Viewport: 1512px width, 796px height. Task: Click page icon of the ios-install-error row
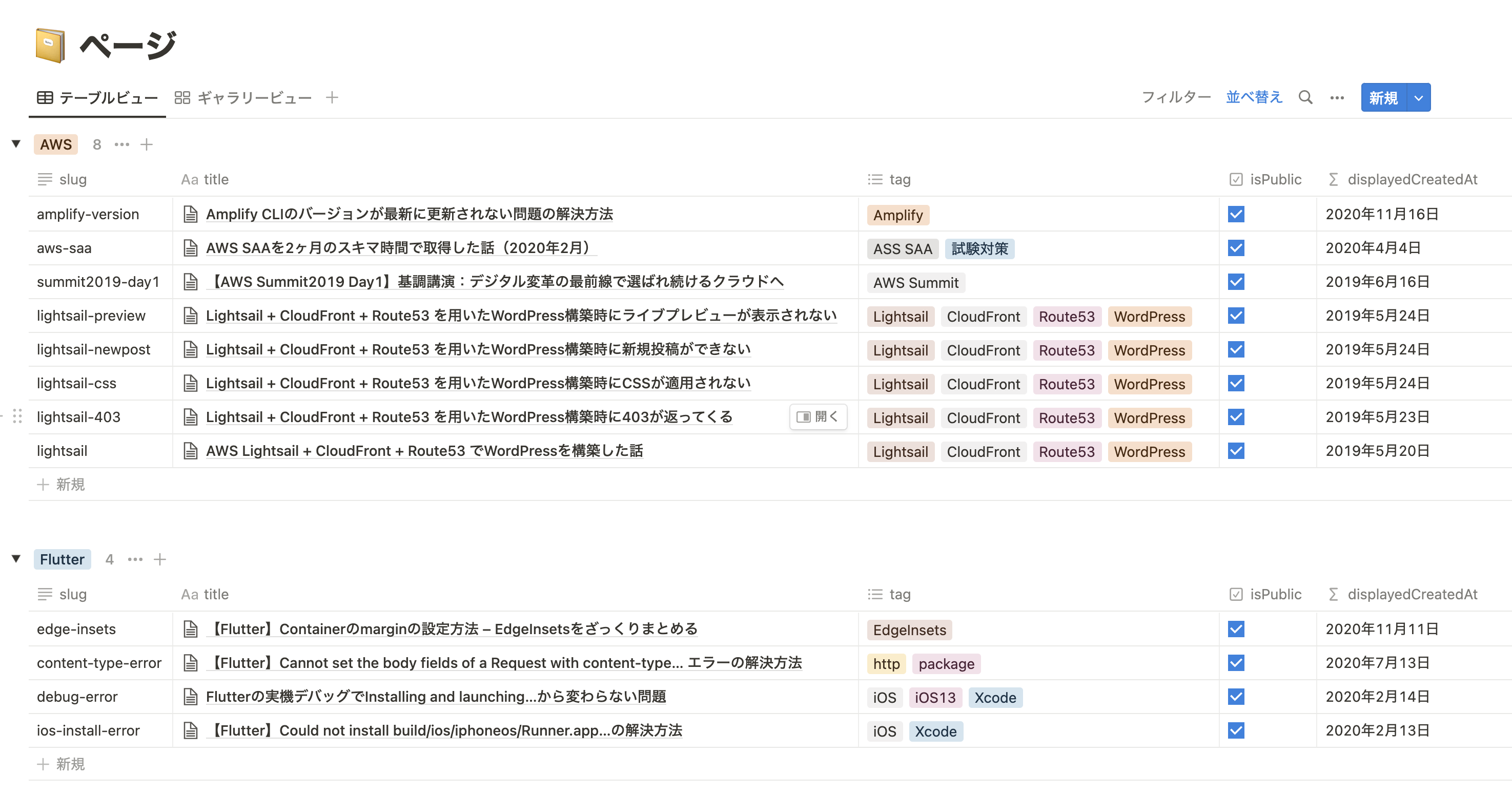click(x=190, y=730)
